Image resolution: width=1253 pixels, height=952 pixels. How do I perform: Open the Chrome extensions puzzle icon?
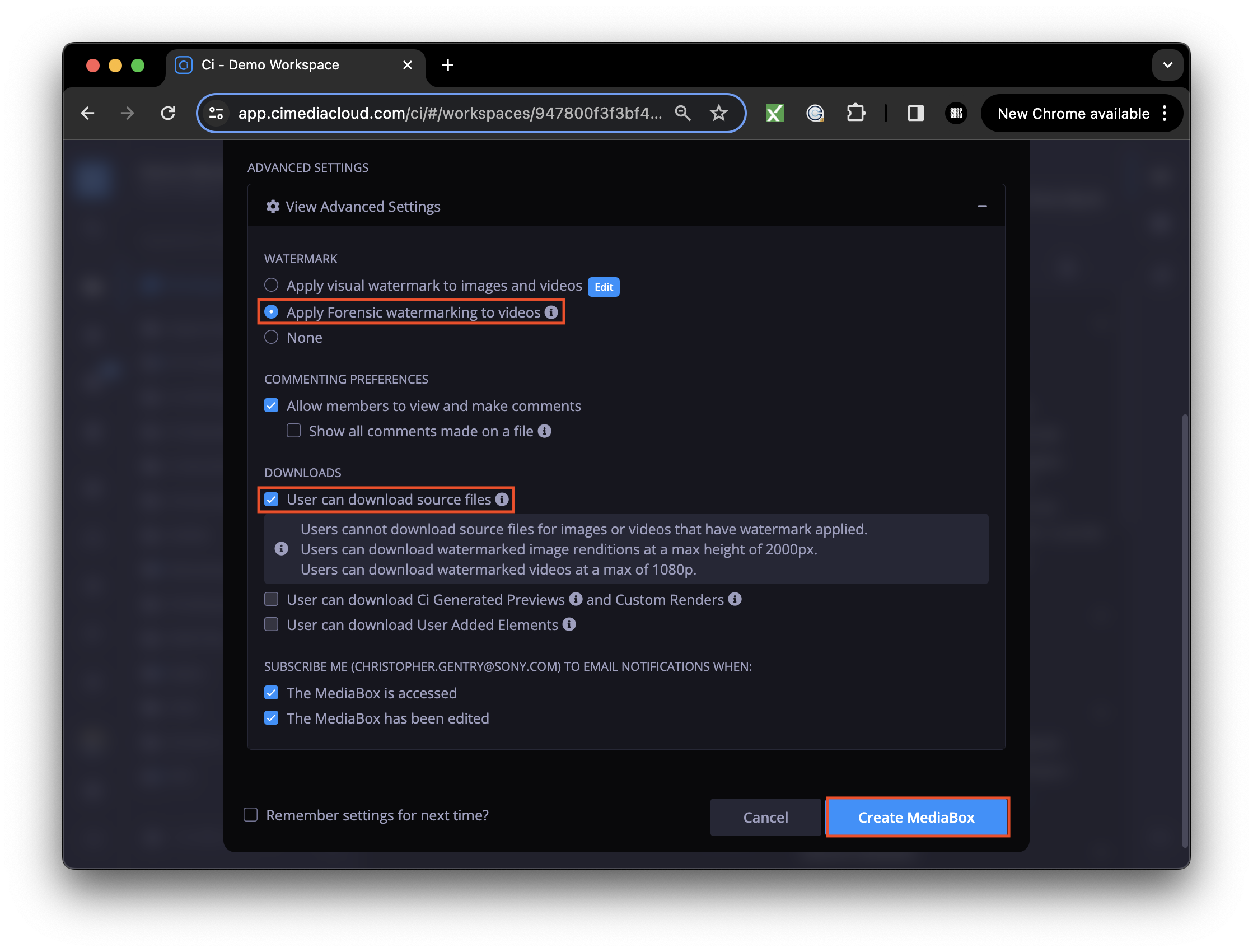pos(856,113)
